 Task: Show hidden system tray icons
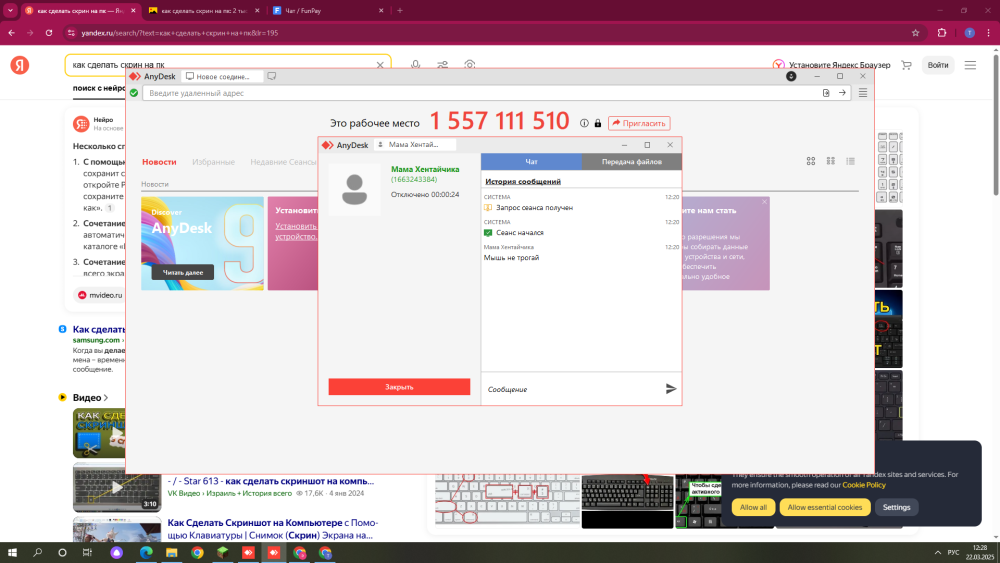point(938,552)
